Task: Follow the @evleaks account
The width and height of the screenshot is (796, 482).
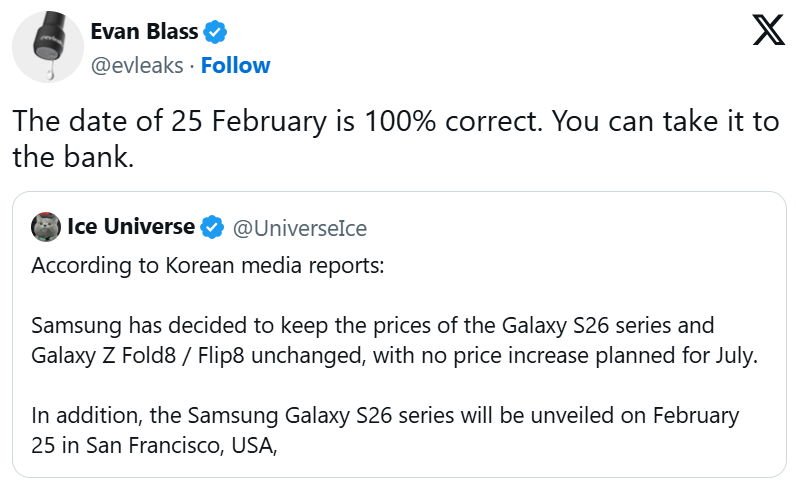Action: pos(236,66)
